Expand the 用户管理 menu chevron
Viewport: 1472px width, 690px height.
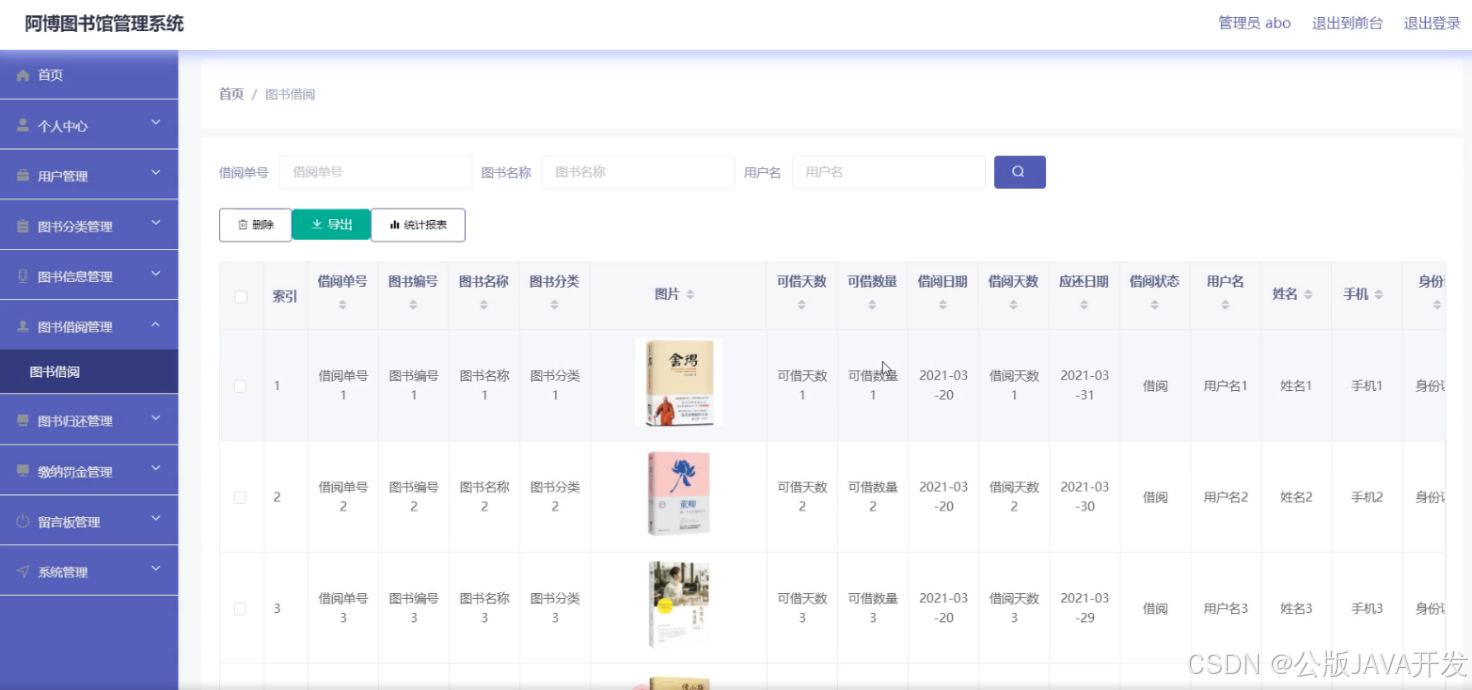[156, 173]
